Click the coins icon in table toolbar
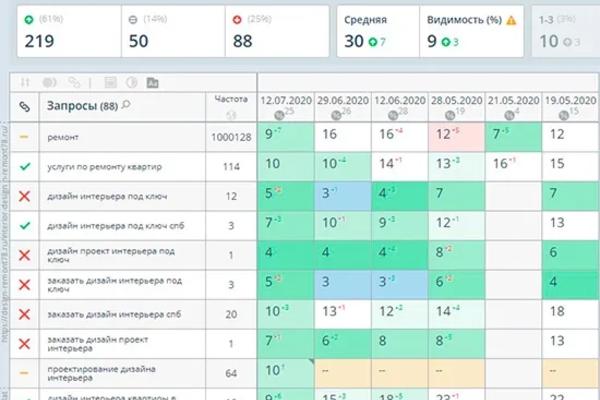 49,82
